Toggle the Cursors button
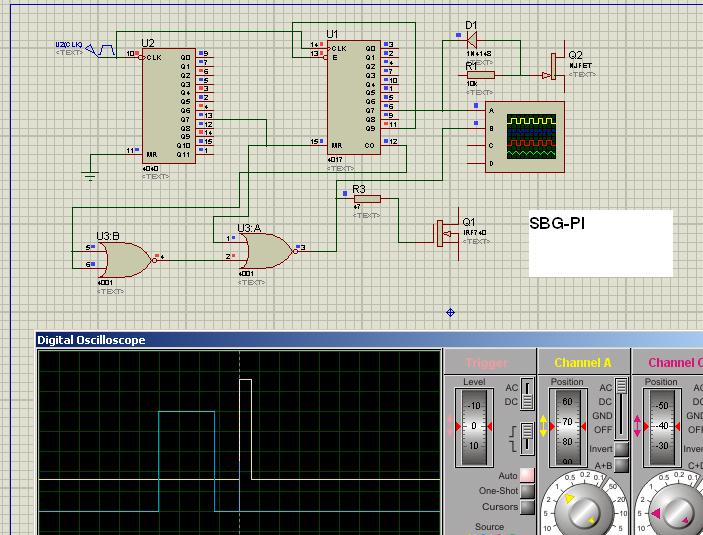 tap(526, 507)
